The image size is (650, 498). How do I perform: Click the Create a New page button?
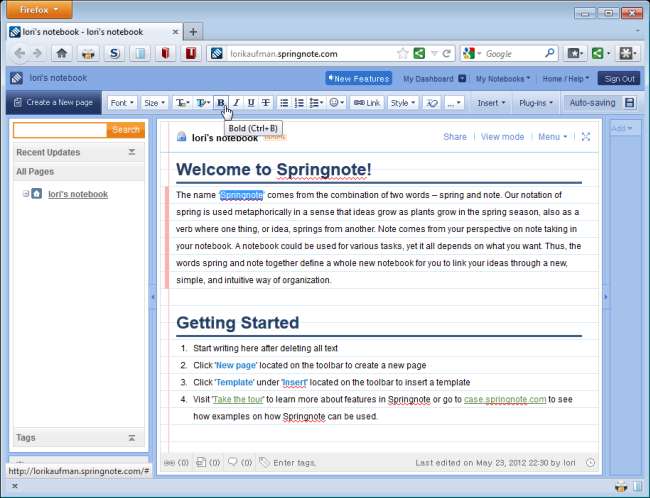[53, 102]
